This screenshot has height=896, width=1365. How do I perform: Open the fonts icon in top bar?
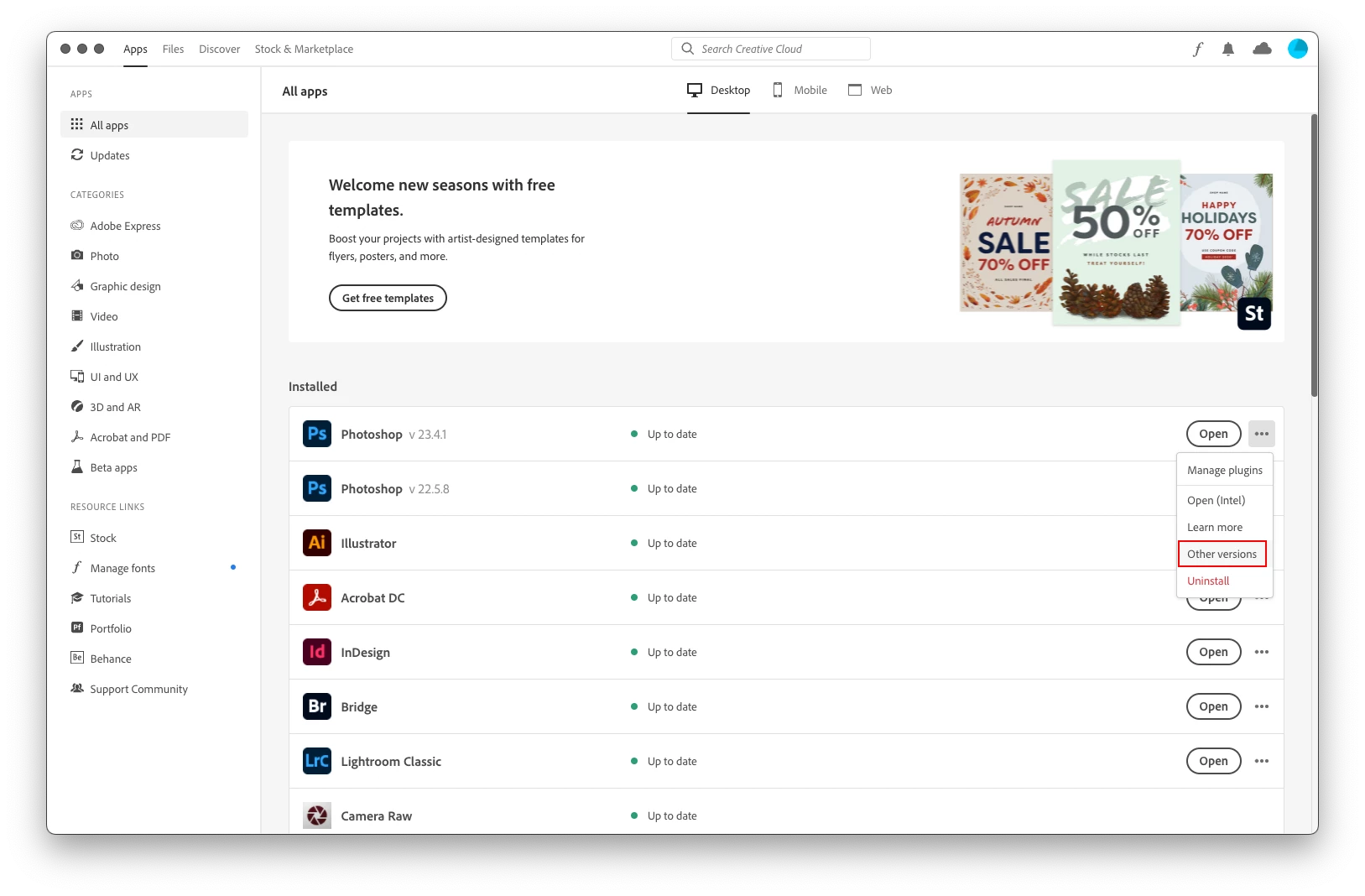(1197, 49)
